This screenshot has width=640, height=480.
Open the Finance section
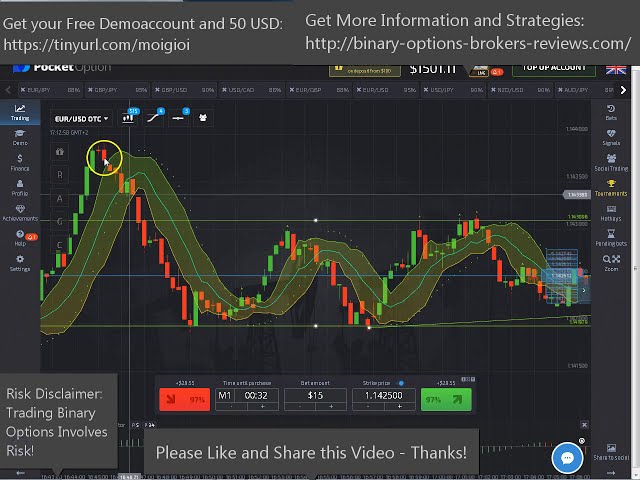pyautogui.click(x=20, y=162)
